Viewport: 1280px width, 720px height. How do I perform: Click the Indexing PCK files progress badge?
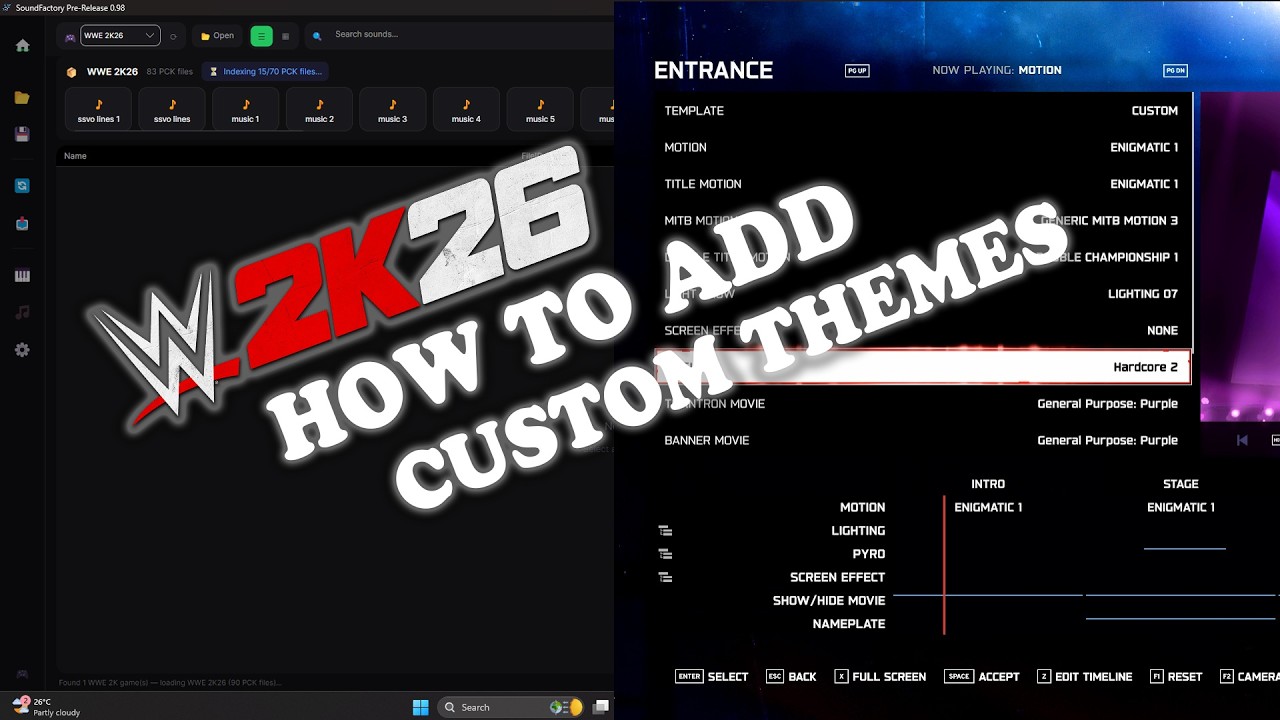click(x=265, y=72)
